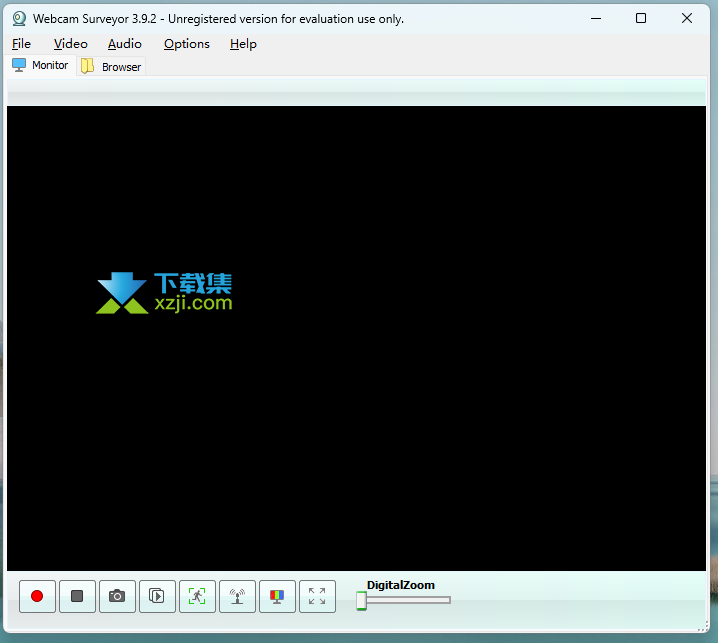The height and width of the screenshot is (643, 718).
Task: Click the resize grip in window corner
Action: 703,627
